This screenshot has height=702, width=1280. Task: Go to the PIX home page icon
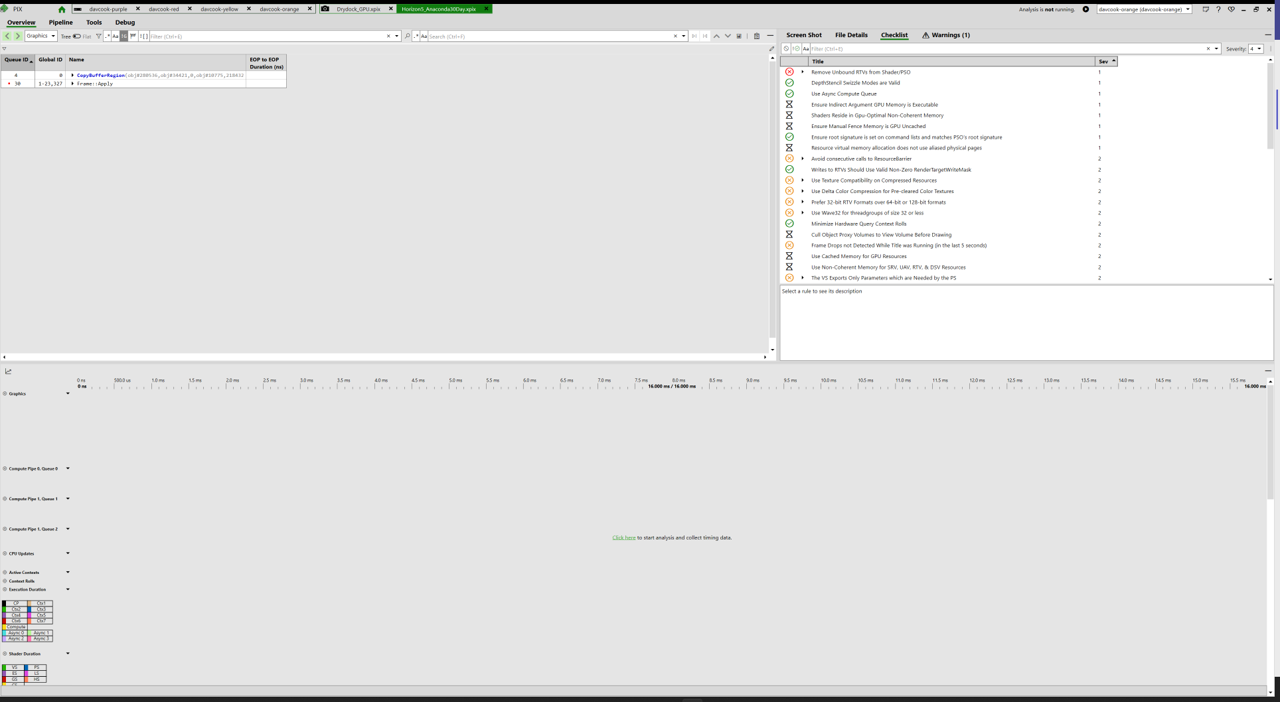click(62, 9)
